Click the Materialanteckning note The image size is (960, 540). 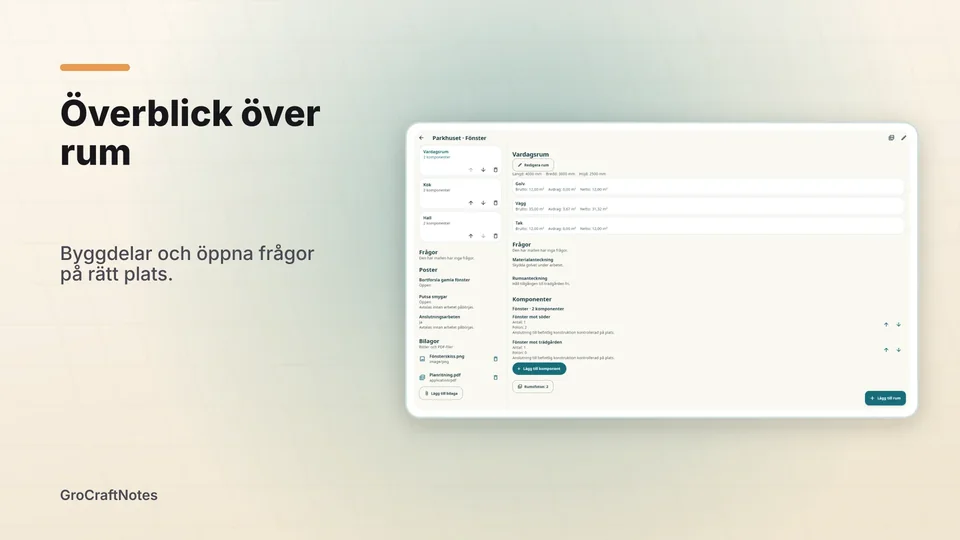pyautogui.click(x=538, y=262)
